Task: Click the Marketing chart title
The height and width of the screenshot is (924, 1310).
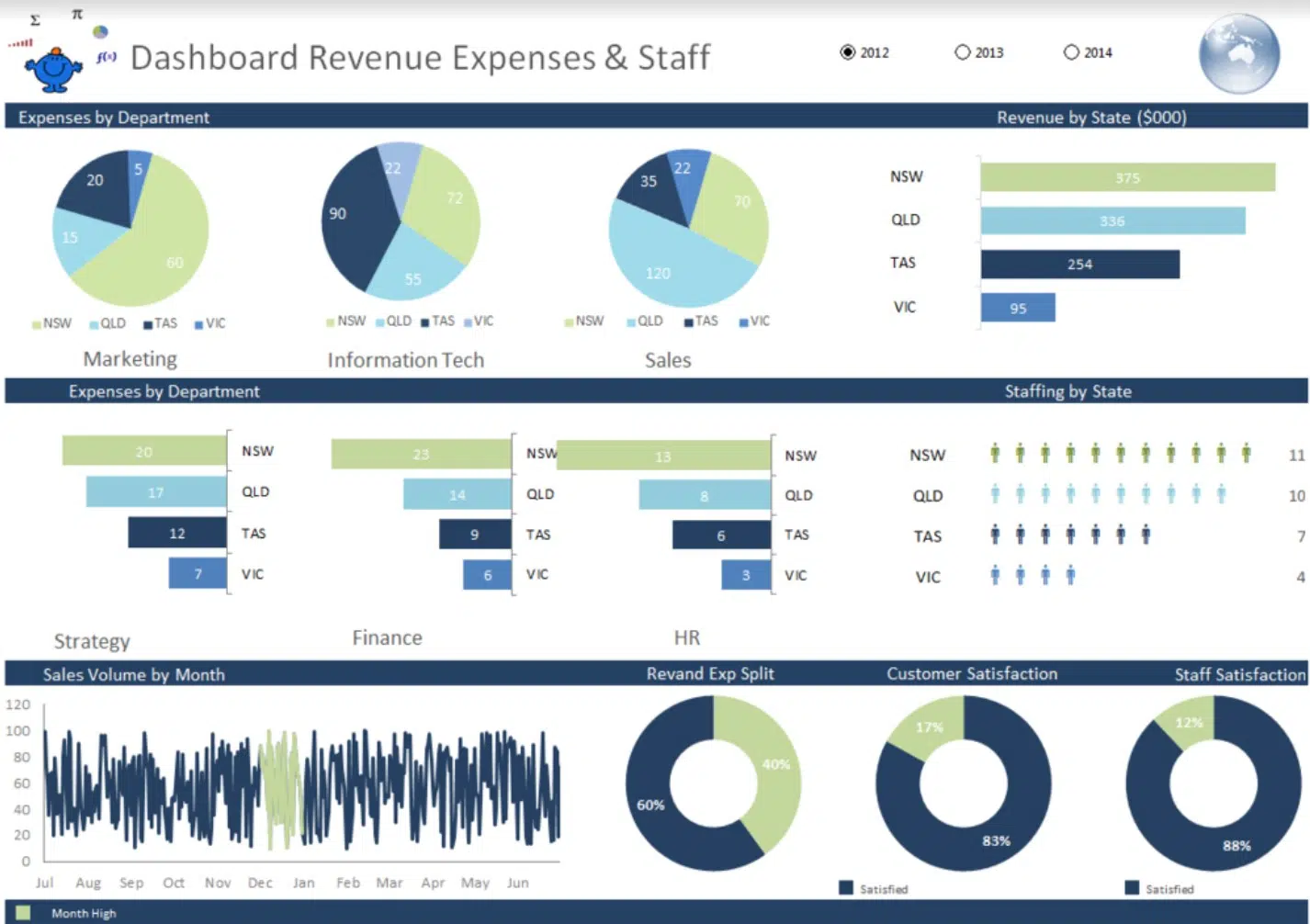Action: (130, 358)
